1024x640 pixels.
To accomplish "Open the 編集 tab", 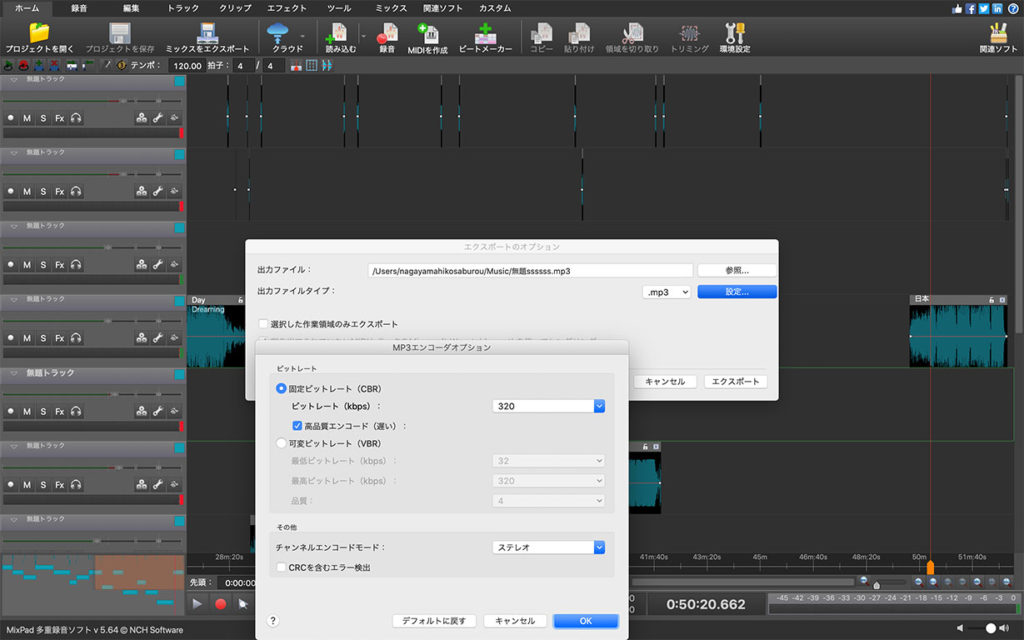I will (131, 8).
